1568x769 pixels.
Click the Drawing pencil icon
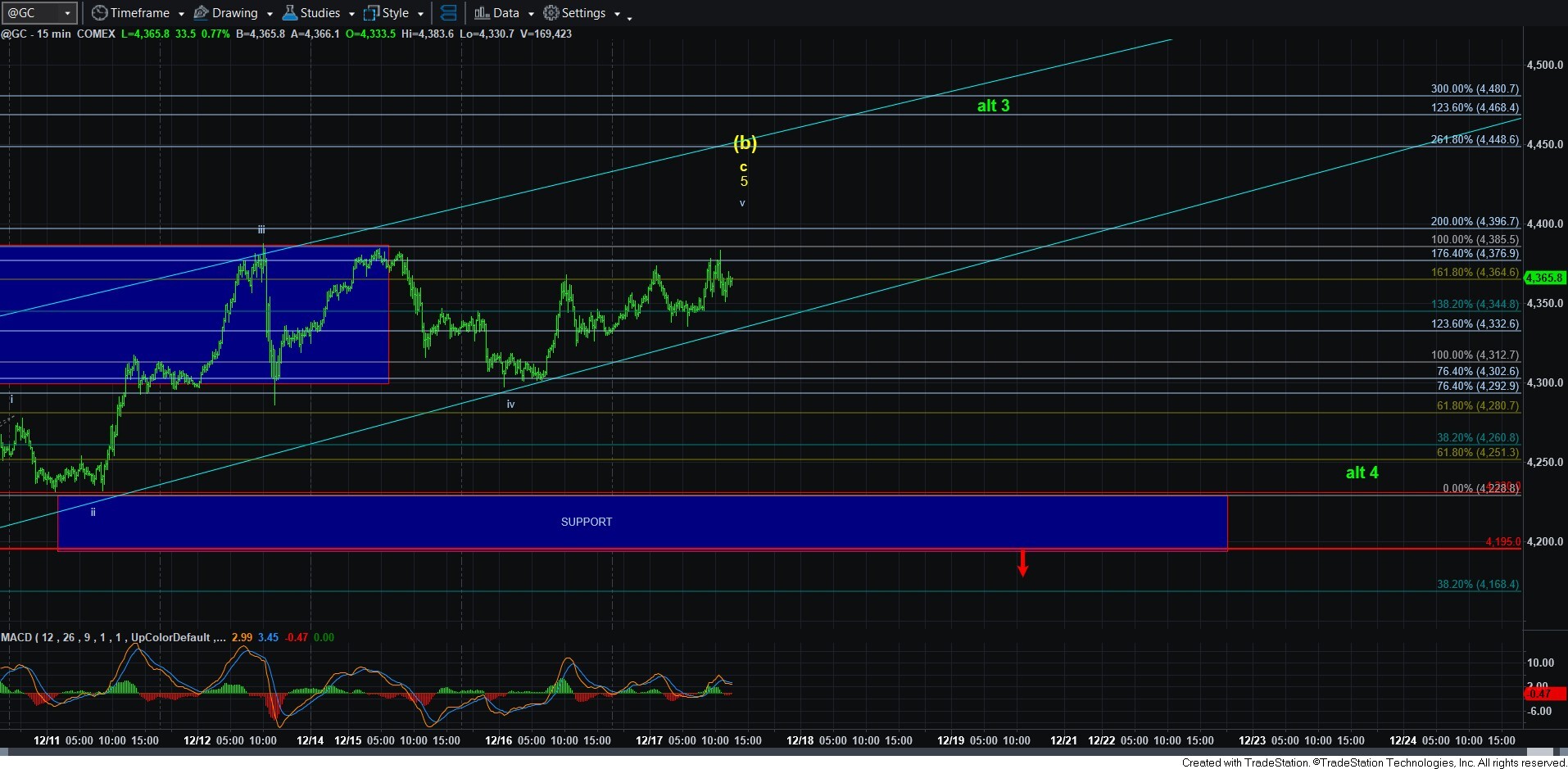[x=201, y=13]
